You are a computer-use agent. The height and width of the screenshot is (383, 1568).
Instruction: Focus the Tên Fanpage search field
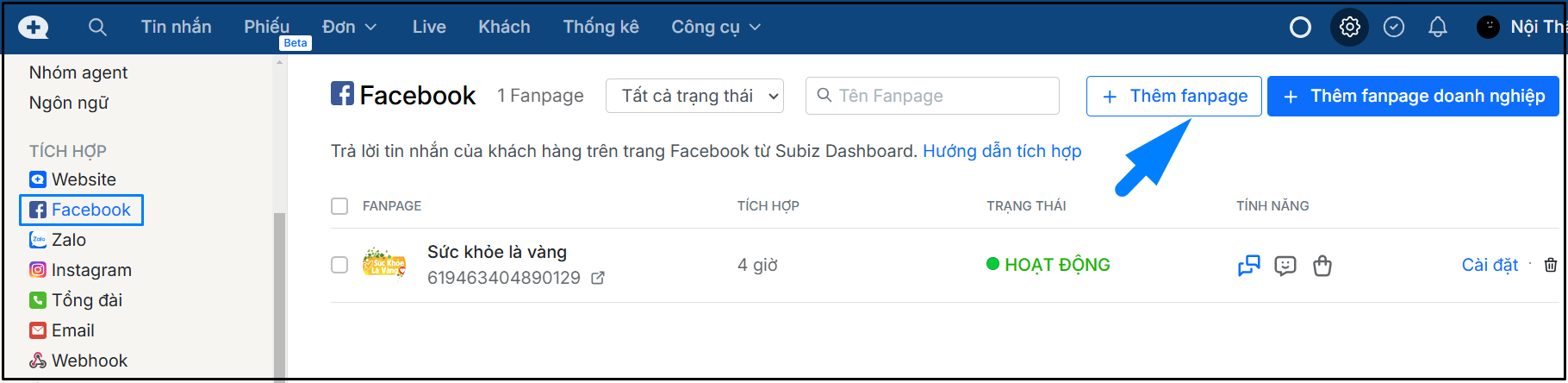pos(939,96)
